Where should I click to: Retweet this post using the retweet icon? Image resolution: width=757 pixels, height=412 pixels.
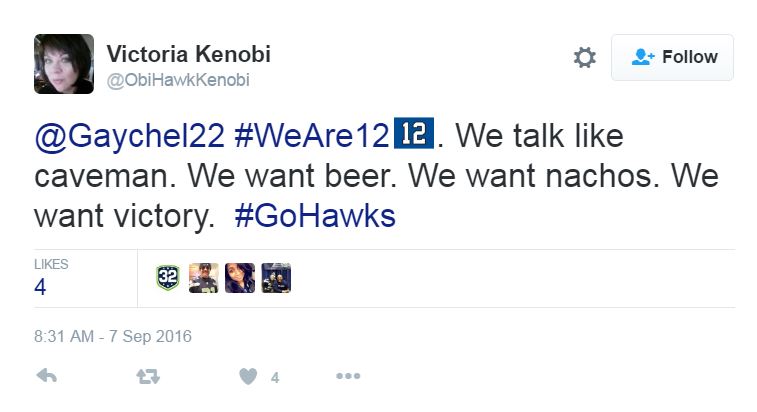click(147, 376)
